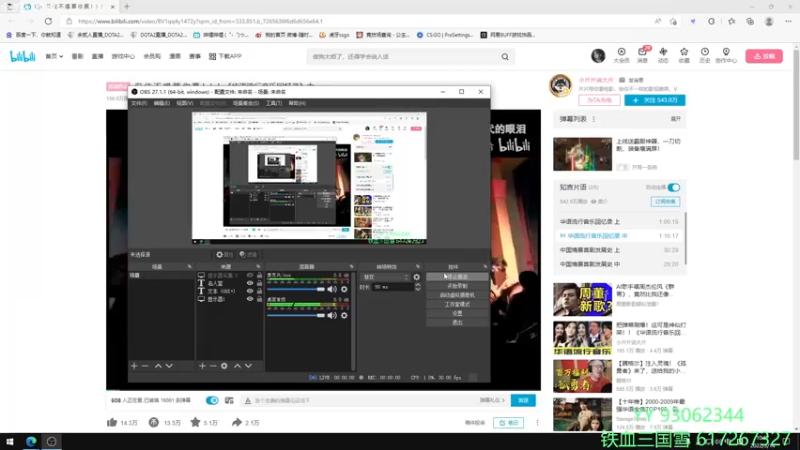
Task: Add a new source in OBS
Action: point(203,366)
